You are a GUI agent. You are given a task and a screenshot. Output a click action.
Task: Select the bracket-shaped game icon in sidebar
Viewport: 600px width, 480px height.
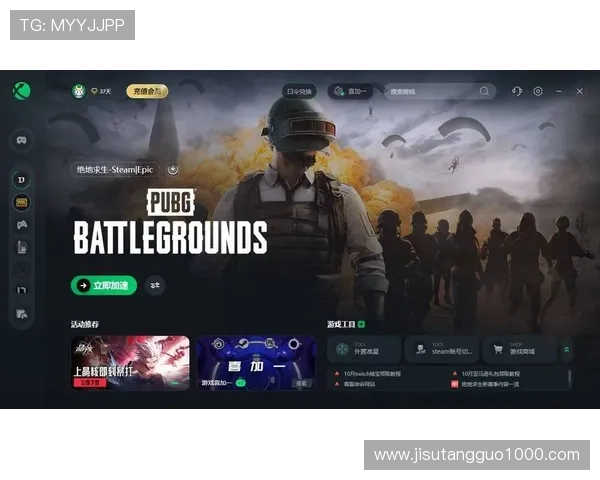point(21,291)
